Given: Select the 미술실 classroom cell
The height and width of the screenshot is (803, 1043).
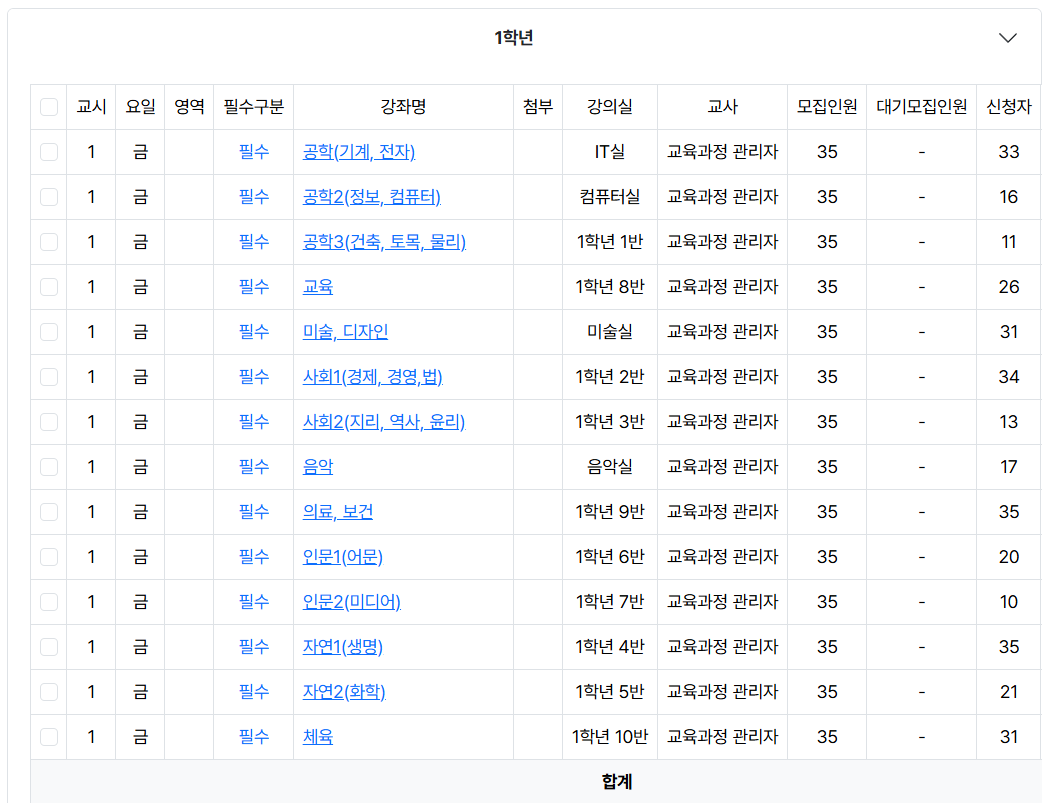Looking at the screenshot, I should tap(609, 332).
